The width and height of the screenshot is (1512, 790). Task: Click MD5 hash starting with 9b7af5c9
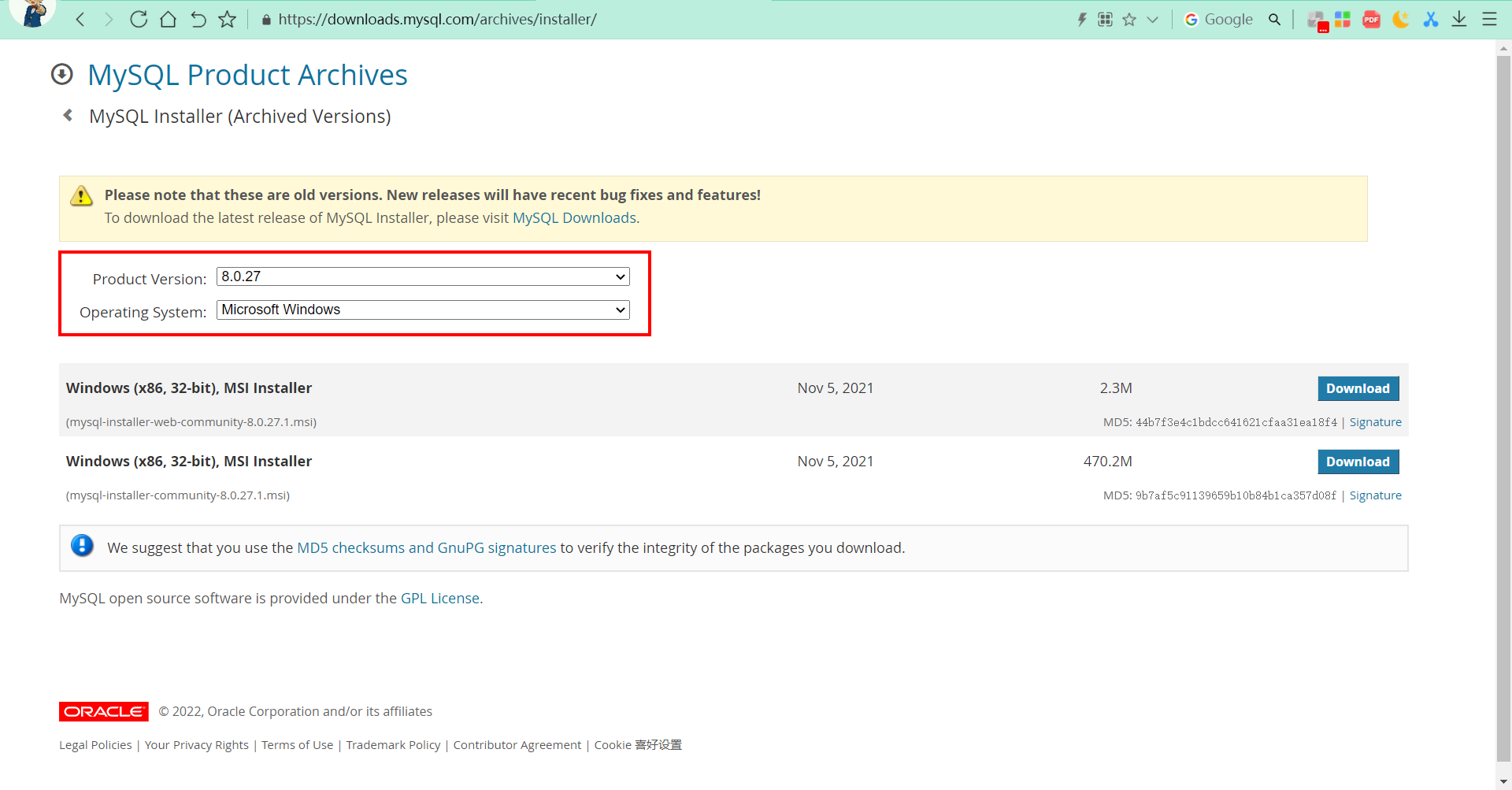[x=1236, y=495]
